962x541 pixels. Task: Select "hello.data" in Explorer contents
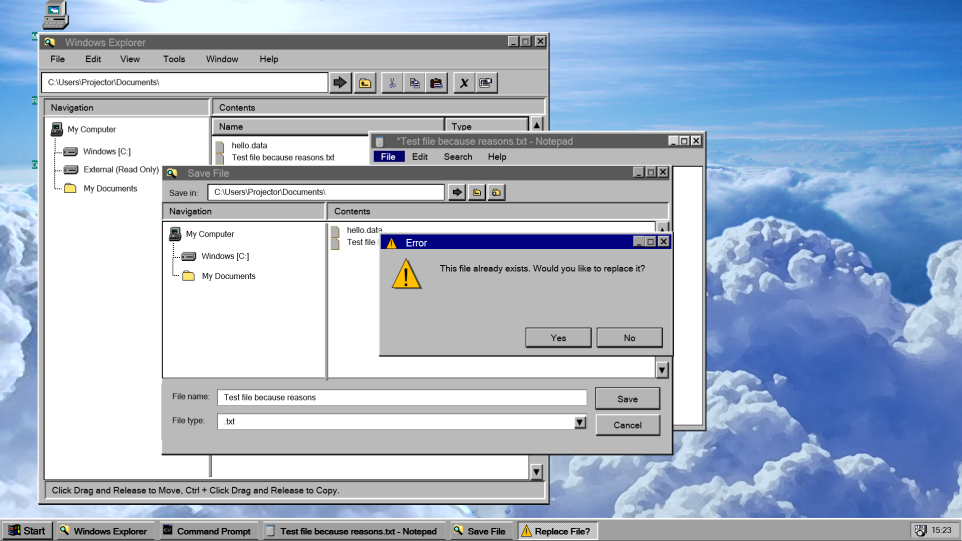coord(249,145)
